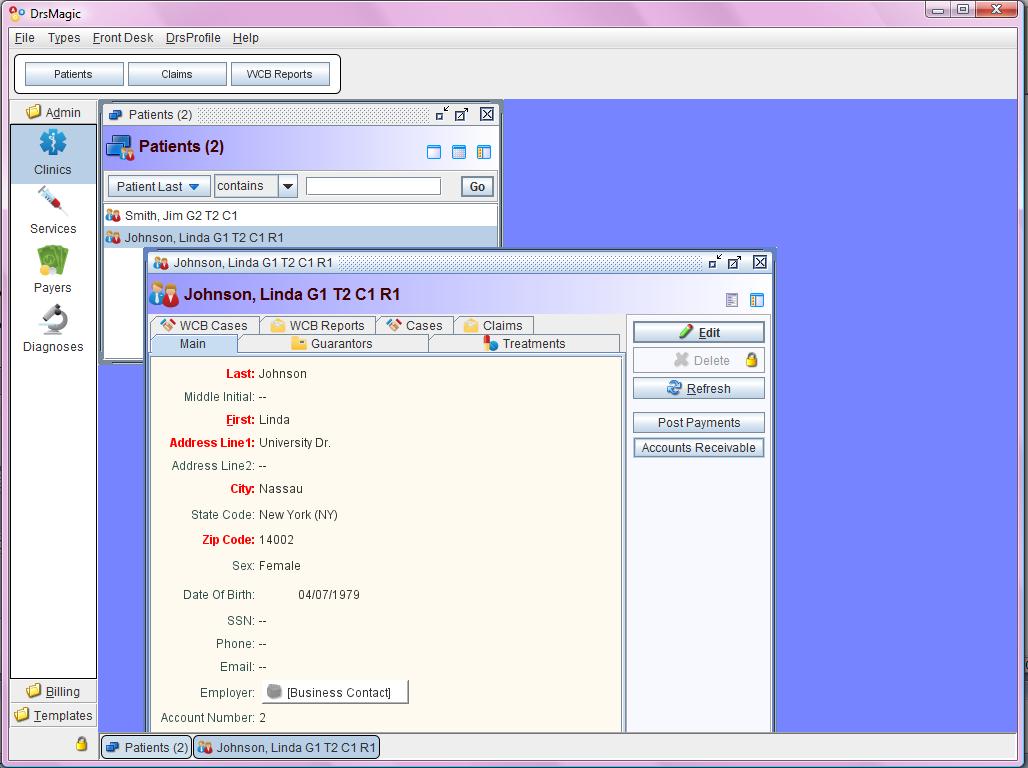
Task: Switch to Johnson, Linda taskbar item
Action: tap(287, 747)
